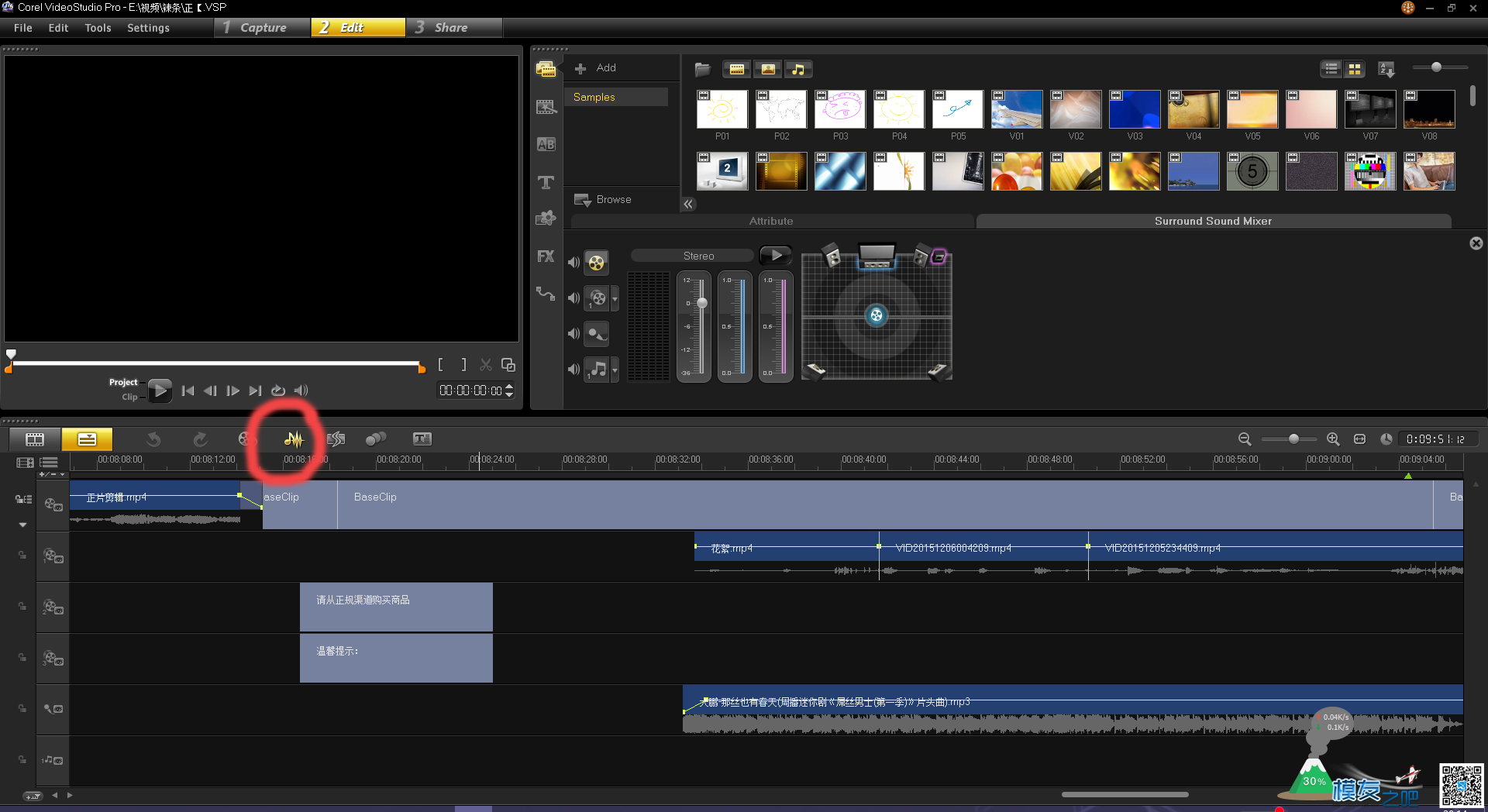Expand the video track ripple options arrow
The height and width of the screenshot is (812, 1488).
[22, 525]
